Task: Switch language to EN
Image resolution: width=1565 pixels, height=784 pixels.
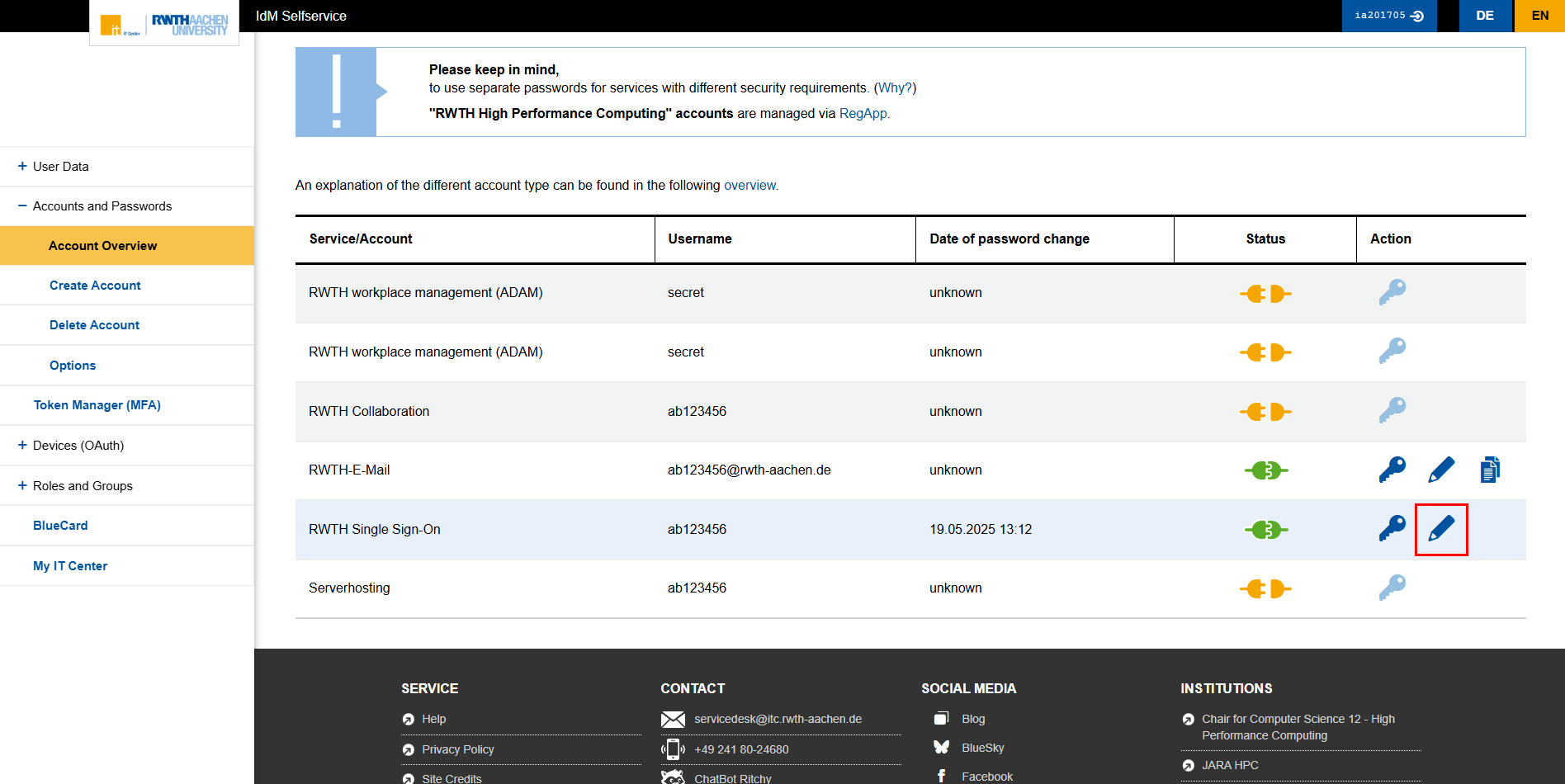Action: [1540, 16]
